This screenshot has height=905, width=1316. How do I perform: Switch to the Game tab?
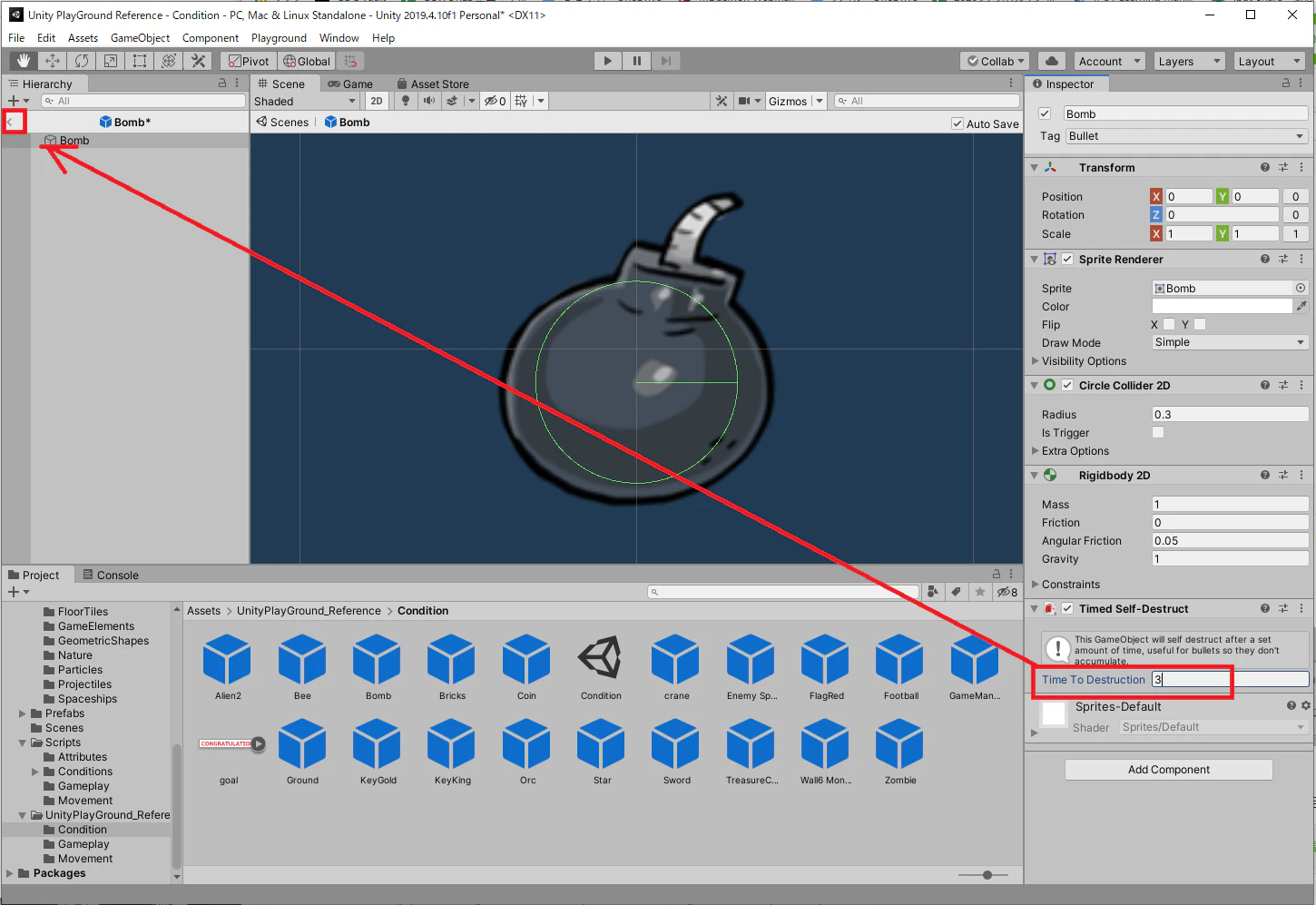point(351,84)
